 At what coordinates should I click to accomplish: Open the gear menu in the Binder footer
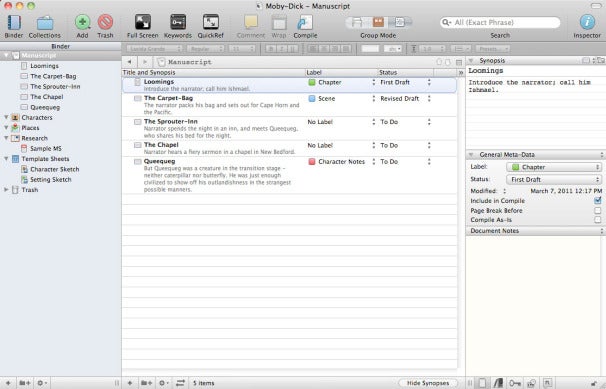[41, 383]
